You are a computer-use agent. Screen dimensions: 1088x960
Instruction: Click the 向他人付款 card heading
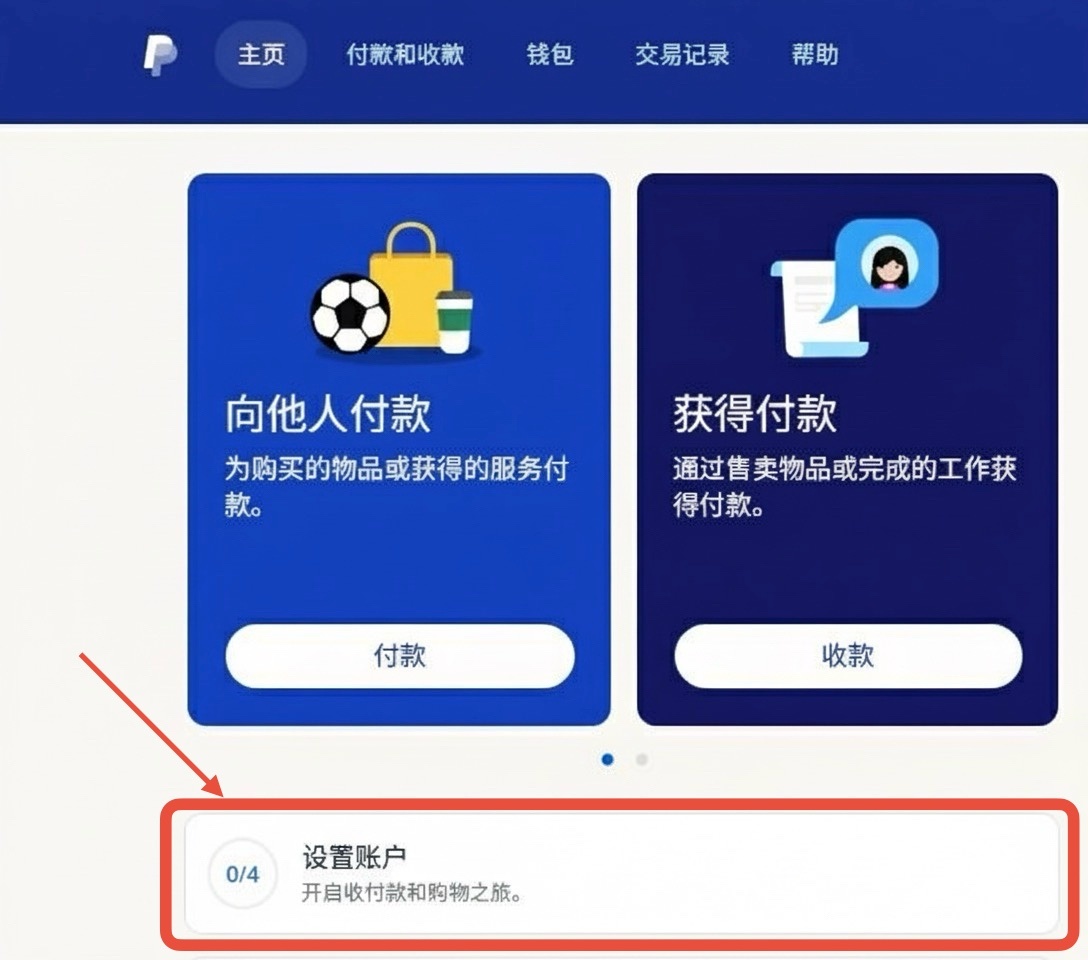point(328,414)
